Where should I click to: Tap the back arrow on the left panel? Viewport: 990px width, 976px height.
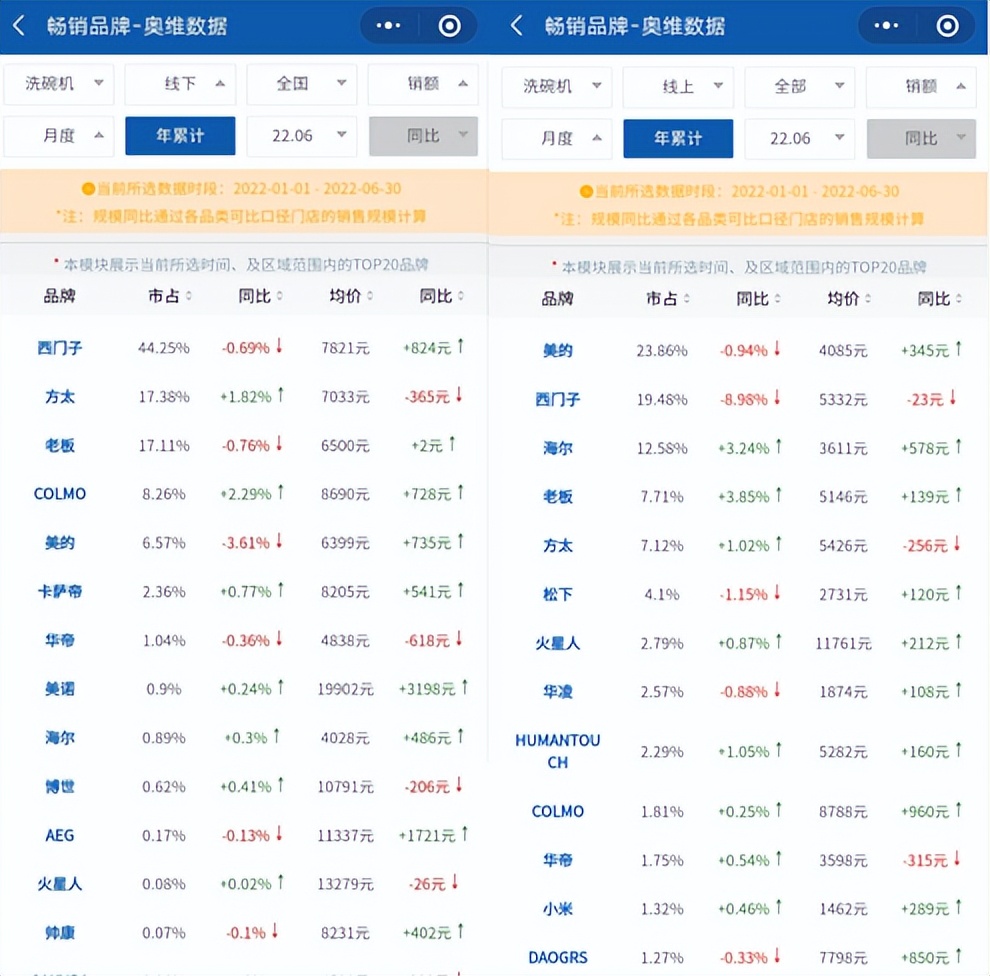coord(18,25)
